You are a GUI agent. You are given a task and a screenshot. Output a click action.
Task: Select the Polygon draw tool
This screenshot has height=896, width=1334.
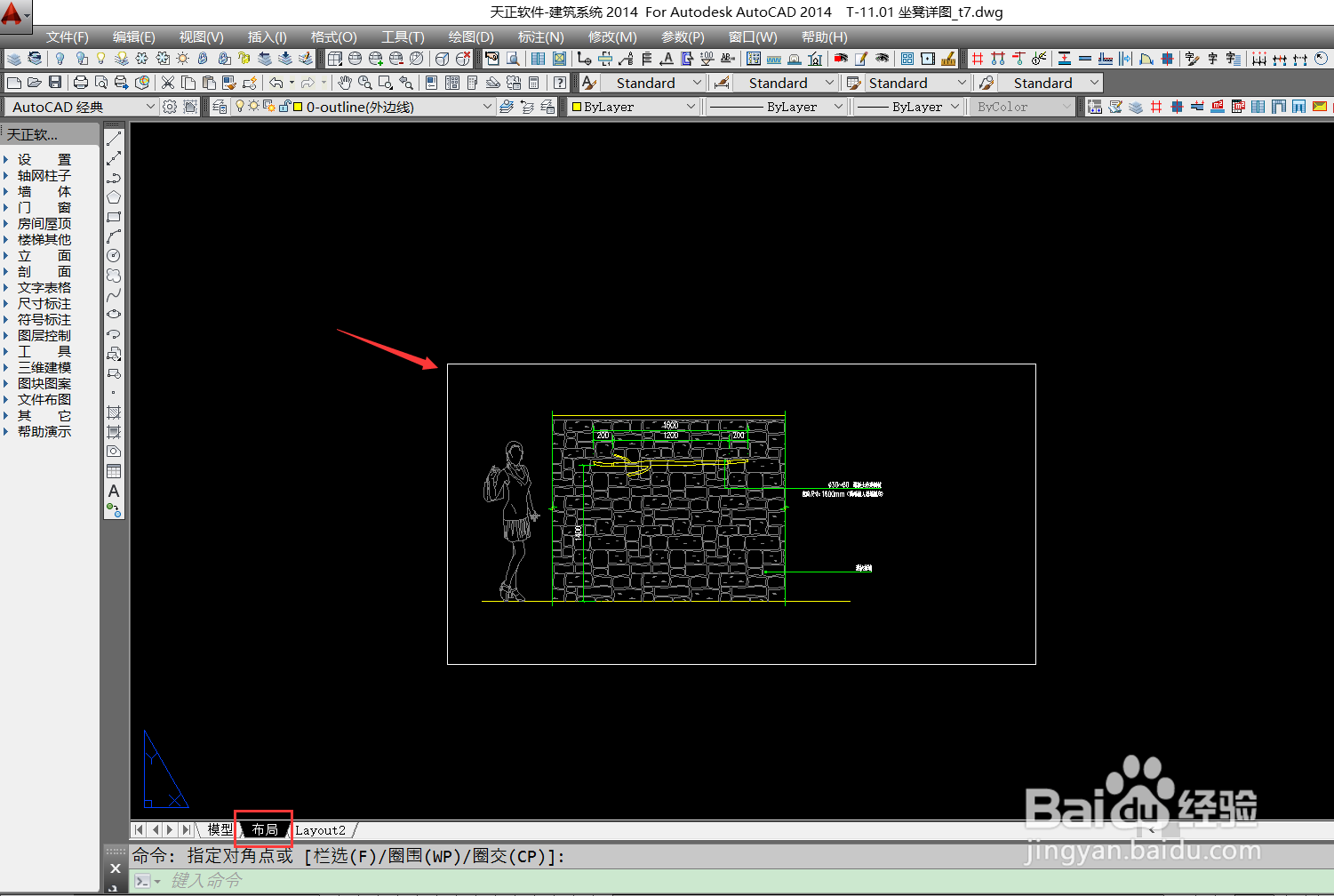[114, 197]
